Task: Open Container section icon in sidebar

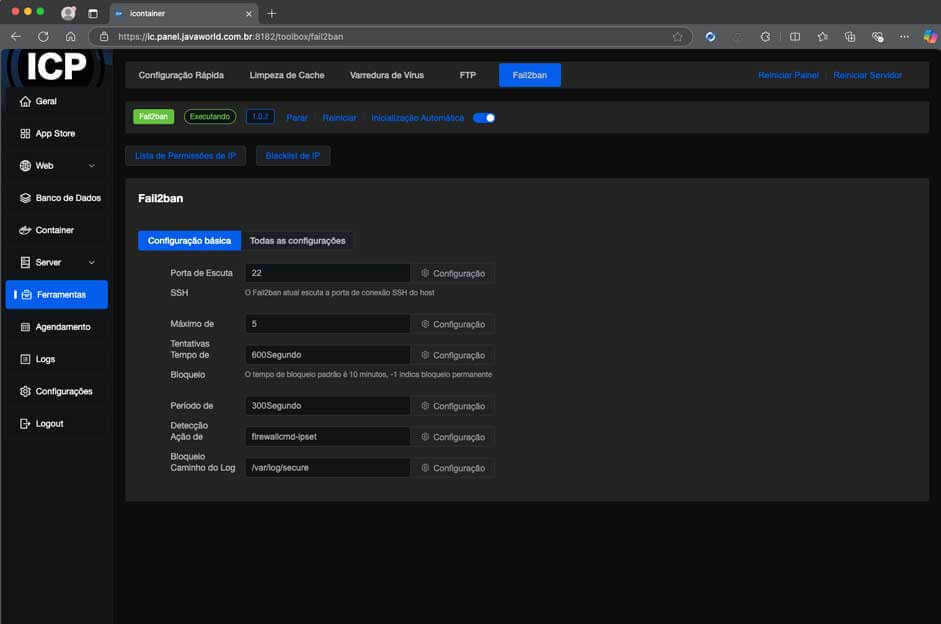Action: click(25, 230)
